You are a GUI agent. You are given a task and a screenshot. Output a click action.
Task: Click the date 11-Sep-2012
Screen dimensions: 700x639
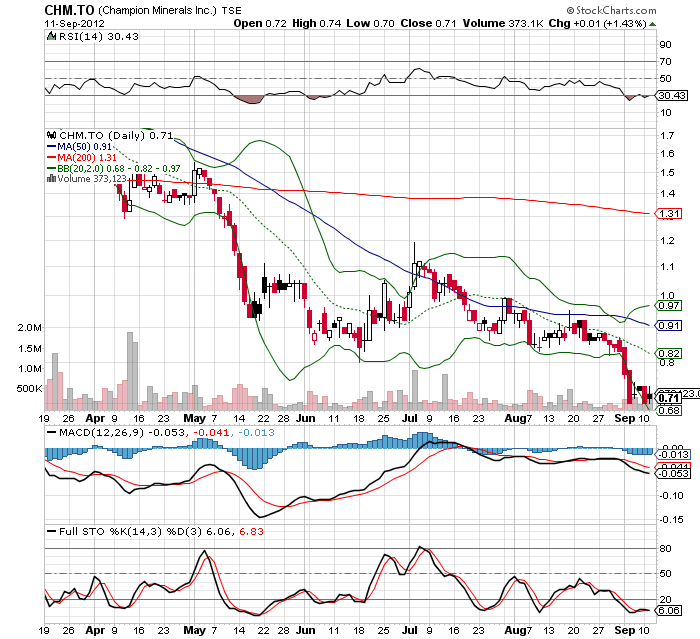[74, 24]
